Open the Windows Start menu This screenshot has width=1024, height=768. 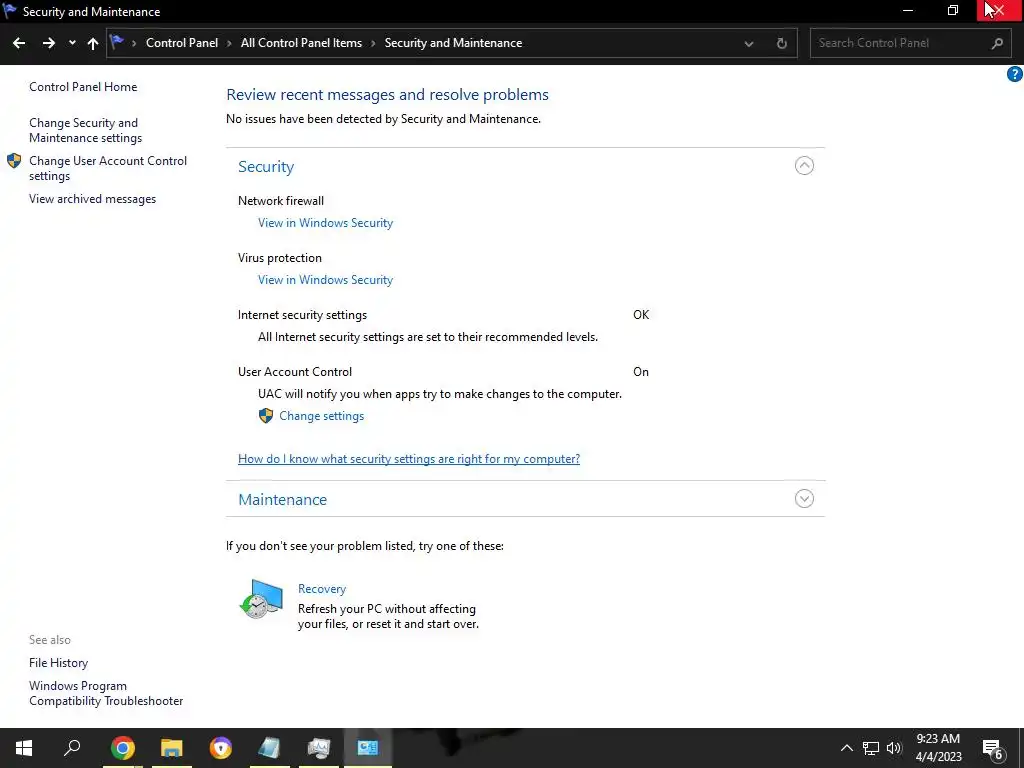(24, 748)
